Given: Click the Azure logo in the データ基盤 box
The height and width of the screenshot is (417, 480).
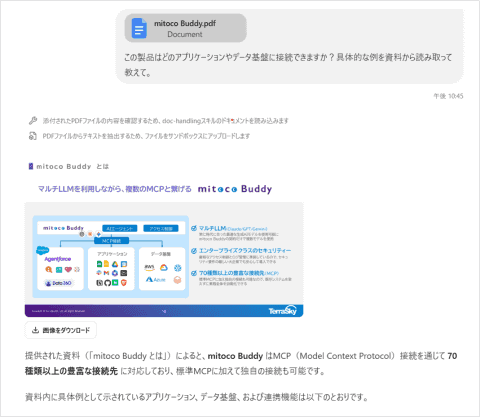Looking at the screenshot, I should tap(155, 279).
